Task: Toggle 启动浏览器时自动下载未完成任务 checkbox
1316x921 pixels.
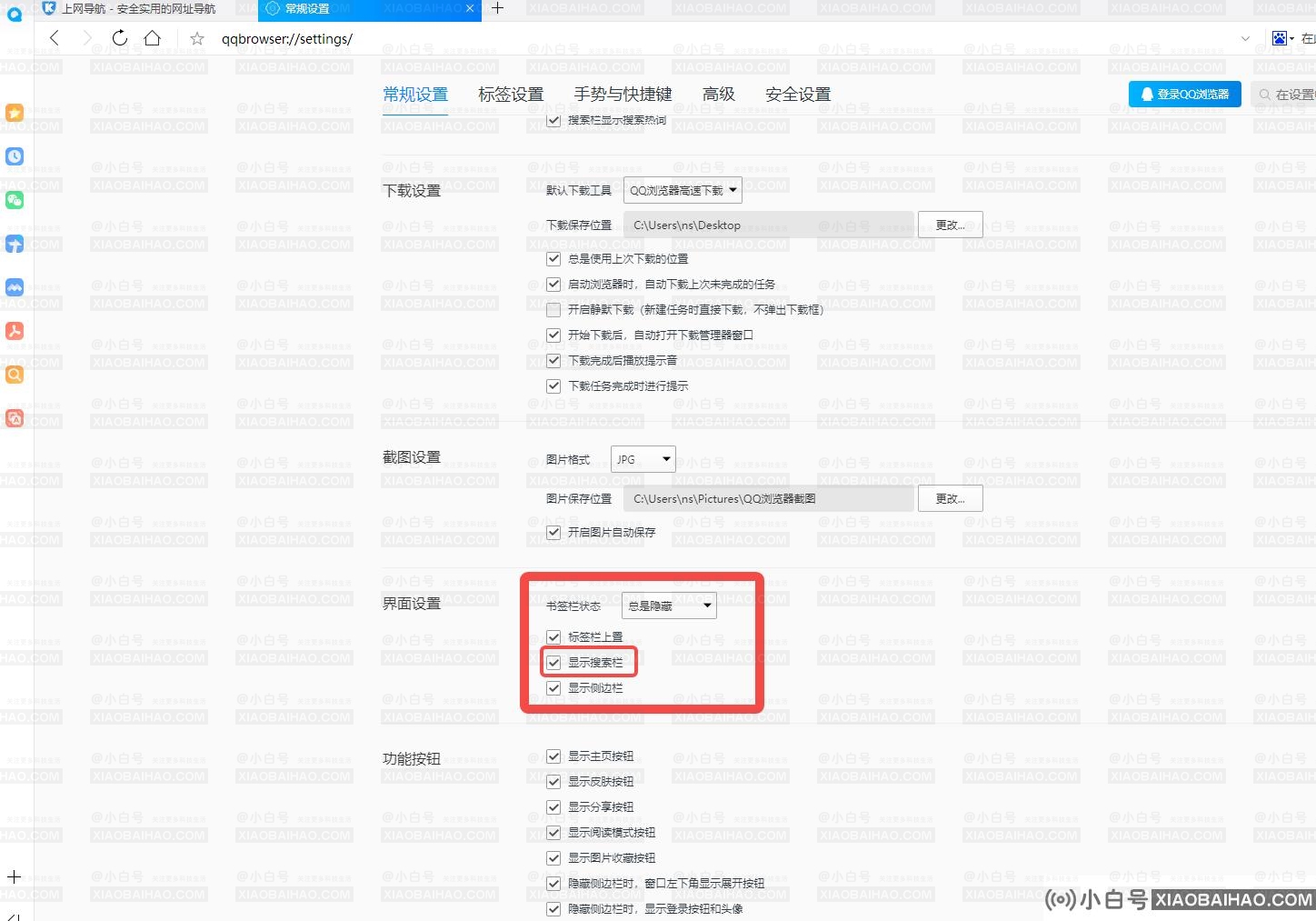Action: [x=553, y=285]
